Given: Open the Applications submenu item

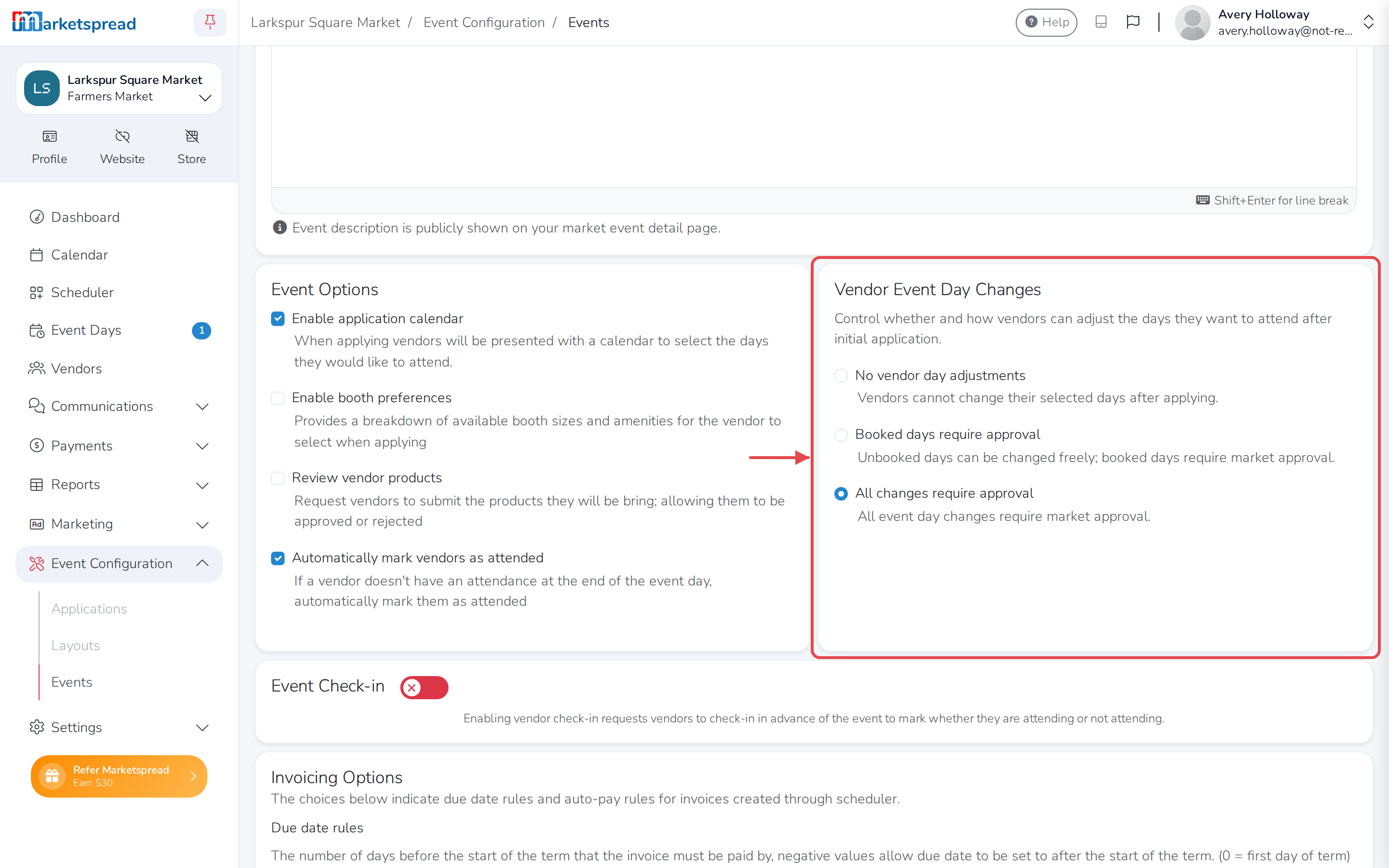Looking at the screenshot, I should (x=89, y=609).
